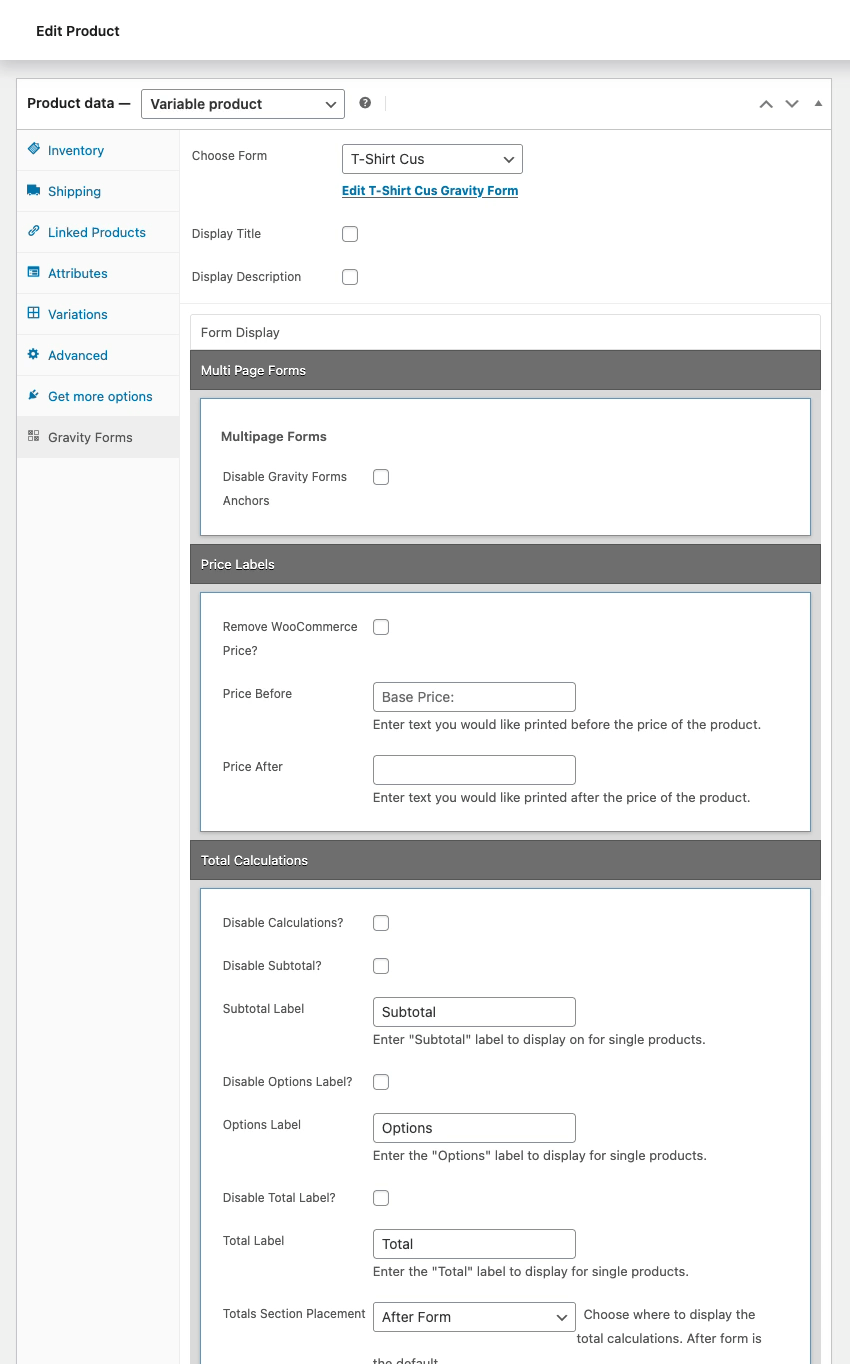Click the Price Before text field
This screenshot has width=850, height=1364.
coord(474,697)
